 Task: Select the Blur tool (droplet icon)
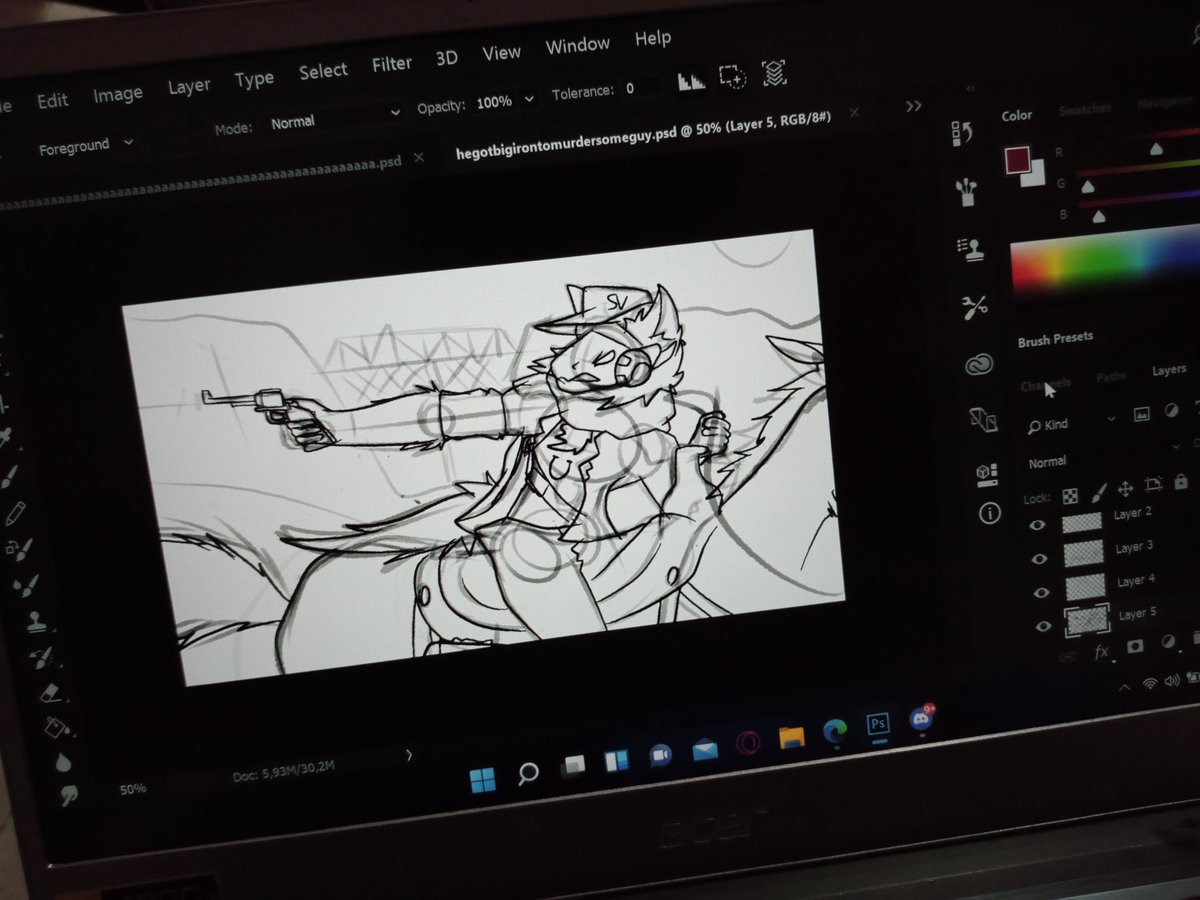pyautogui.click(x=63, y=762)
